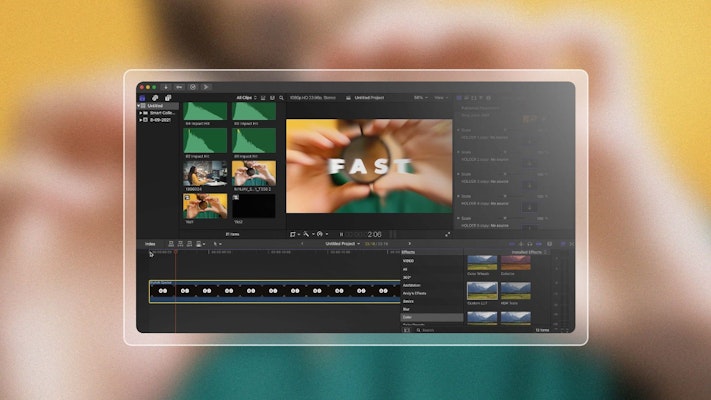Select the Basics effects category
The height and width of the screenshot is (400, 711).
[x=408, y=300]
